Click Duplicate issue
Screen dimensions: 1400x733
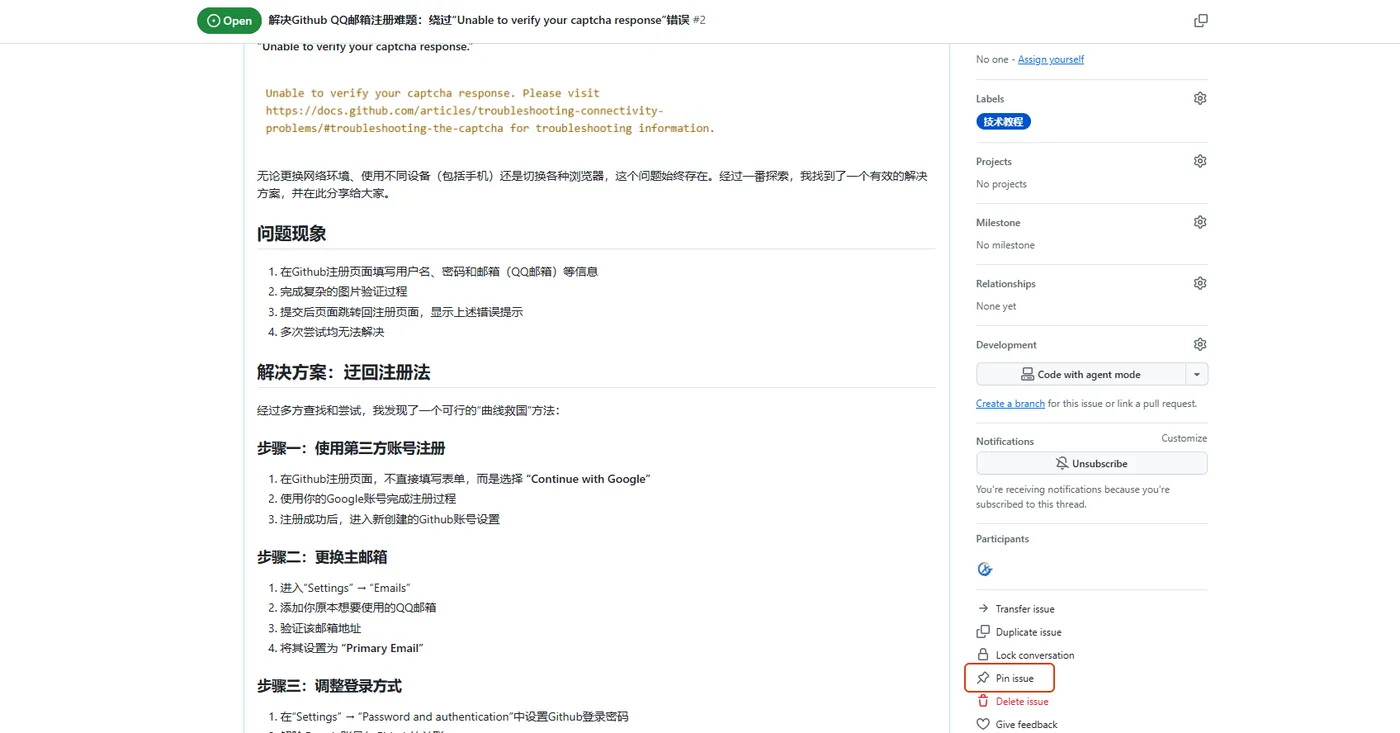pos(1019,632)
